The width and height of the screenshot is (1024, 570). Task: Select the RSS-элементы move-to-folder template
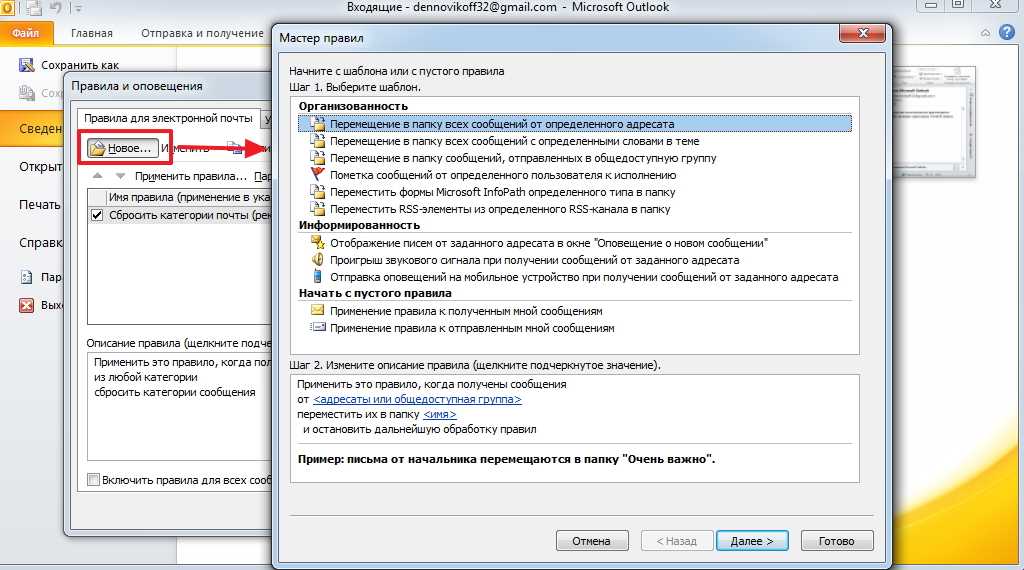(500, 209)
